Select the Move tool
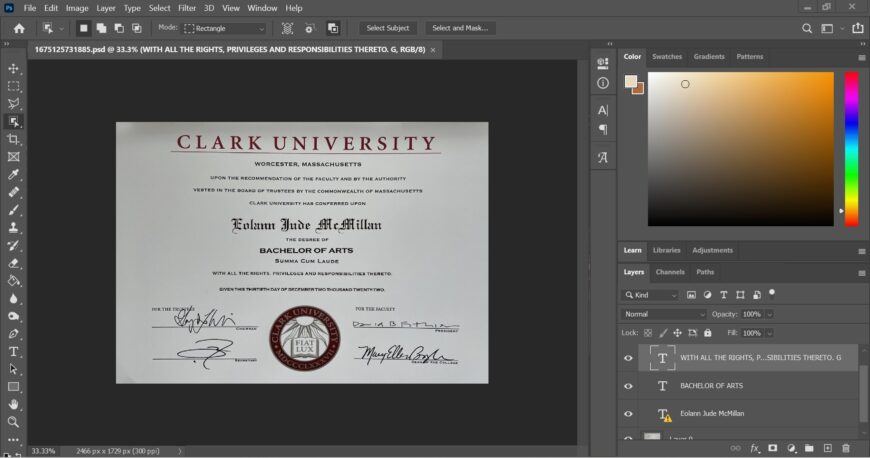This screenshot has width=870, height=458. click(x=13, y=69)
